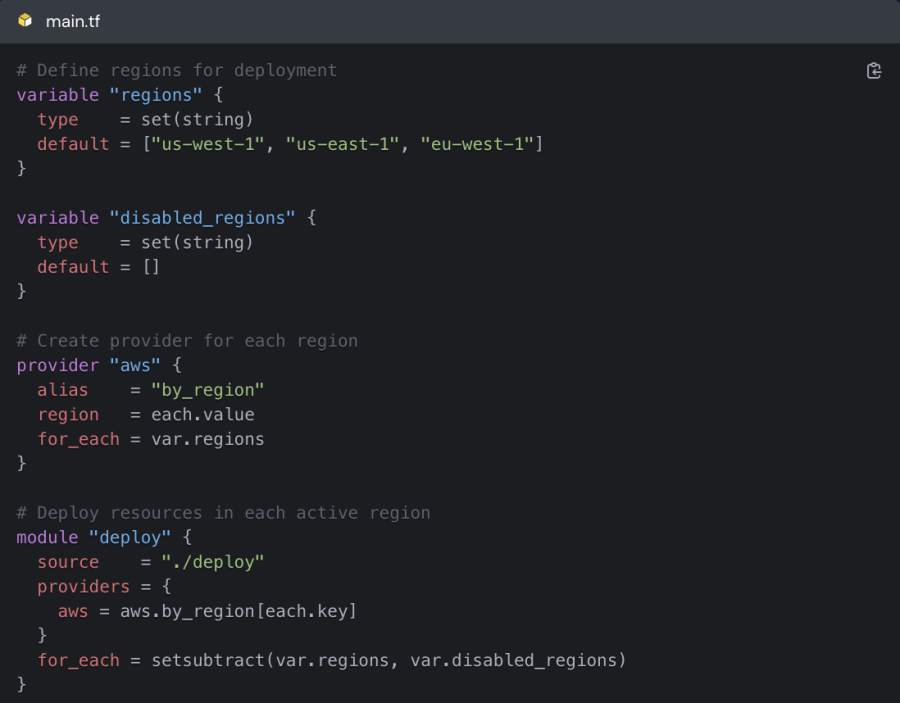The height and width of the screenshot is (703, 900).
Task: Click the comment '# Deploy resources in each active region'
Action: pyautogui.click(x=223, y=513)
